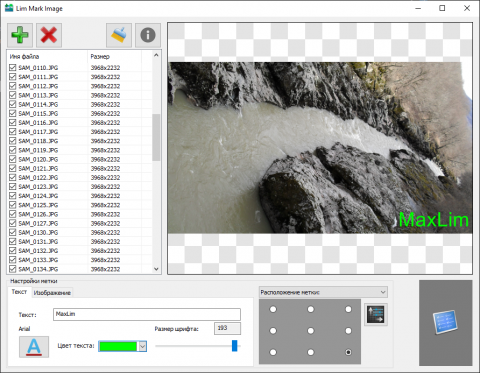Select the top-left mark position radio button
This screenshot has width=480, height=373.
point(273,309)
